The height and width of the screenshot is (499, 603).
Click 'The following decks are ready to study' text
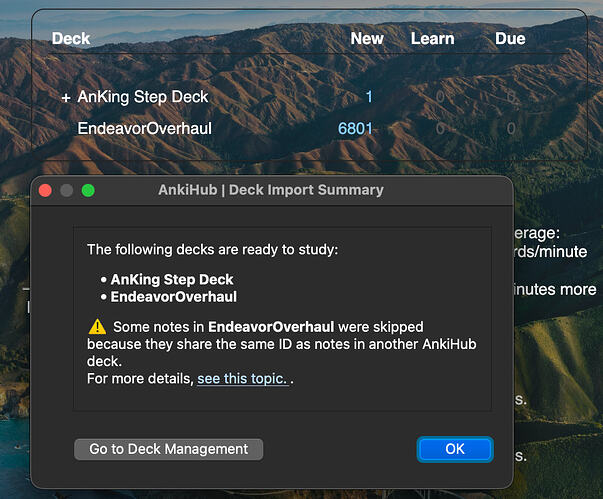click(213, 250)
